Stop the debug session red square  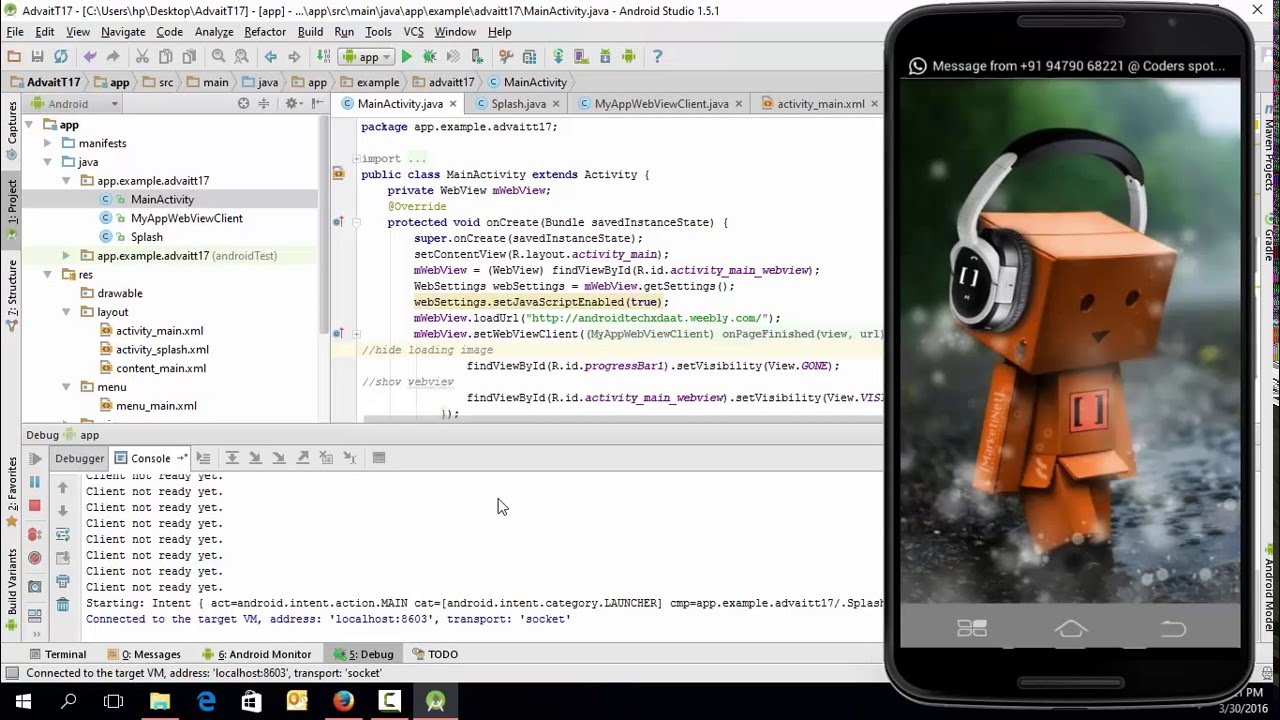35,505
